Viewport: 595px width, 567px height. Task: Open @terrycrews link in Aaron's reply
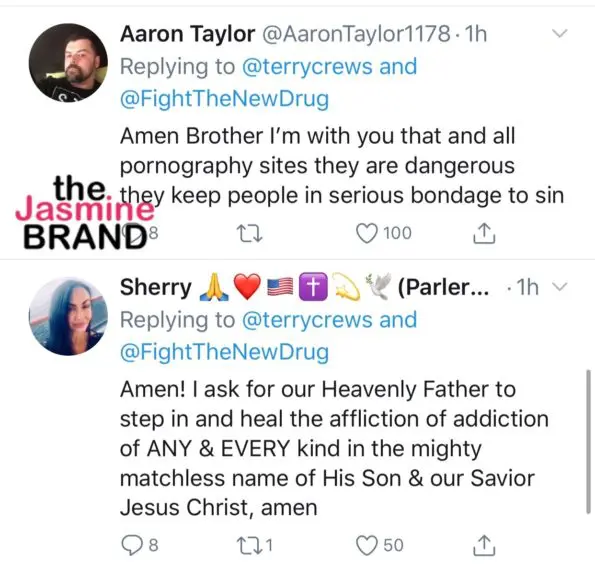click(x=307, y=66)
